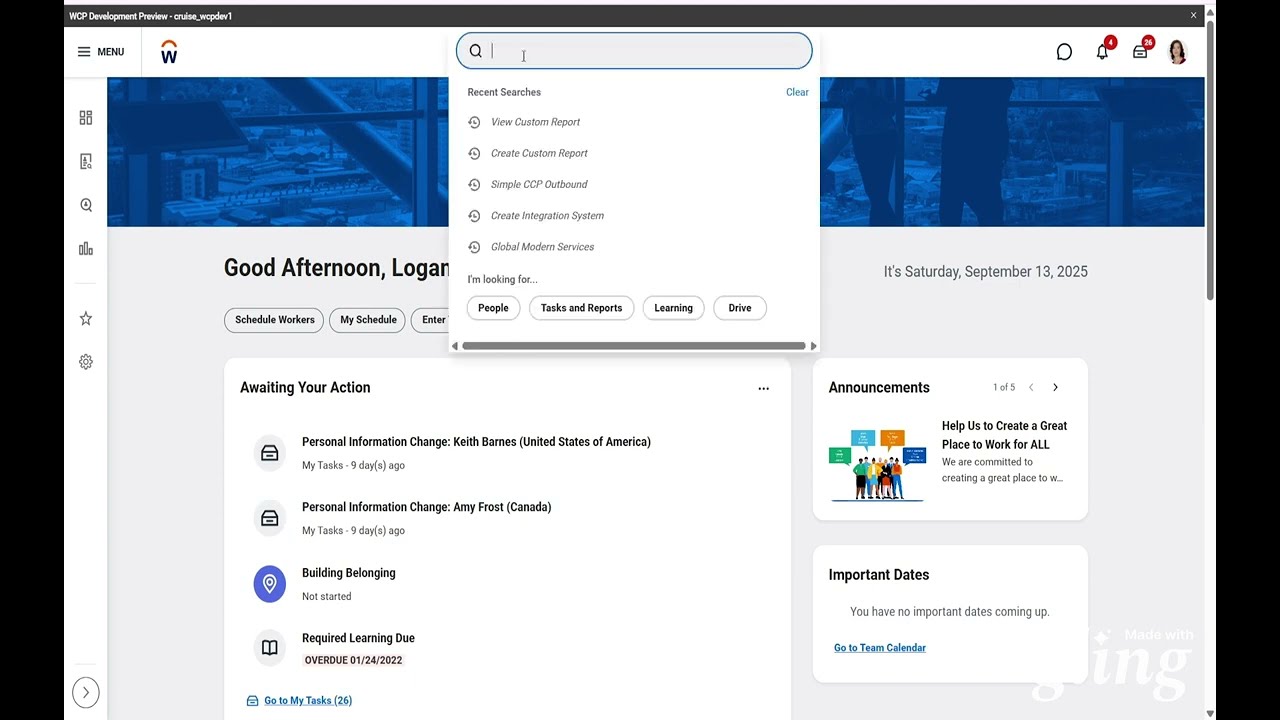1280x720 pixels.
Task: Filter search by Learning
Action: [673, 308]
